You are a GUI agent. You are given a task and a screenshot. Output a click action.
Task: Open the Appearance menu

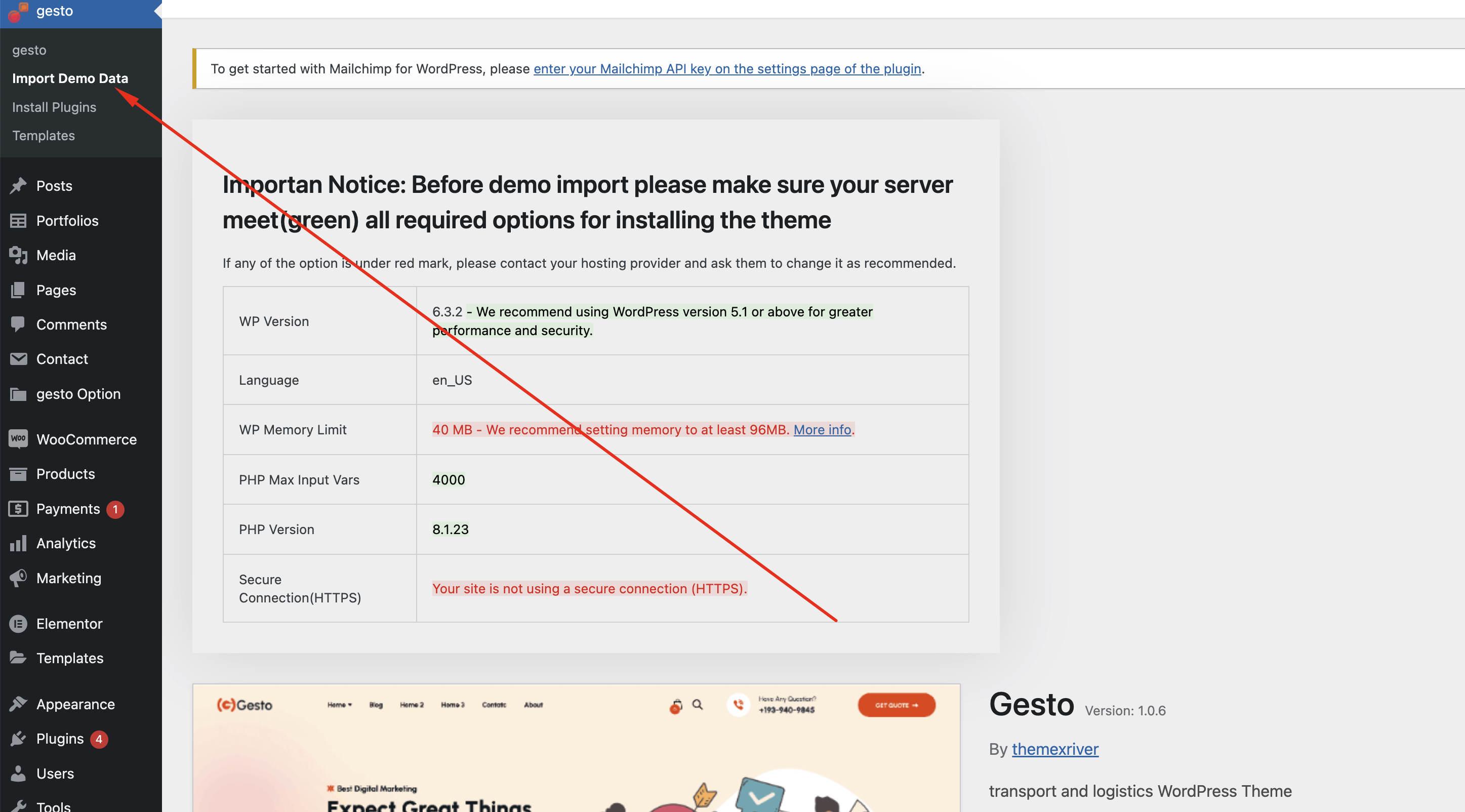point(75,704)
